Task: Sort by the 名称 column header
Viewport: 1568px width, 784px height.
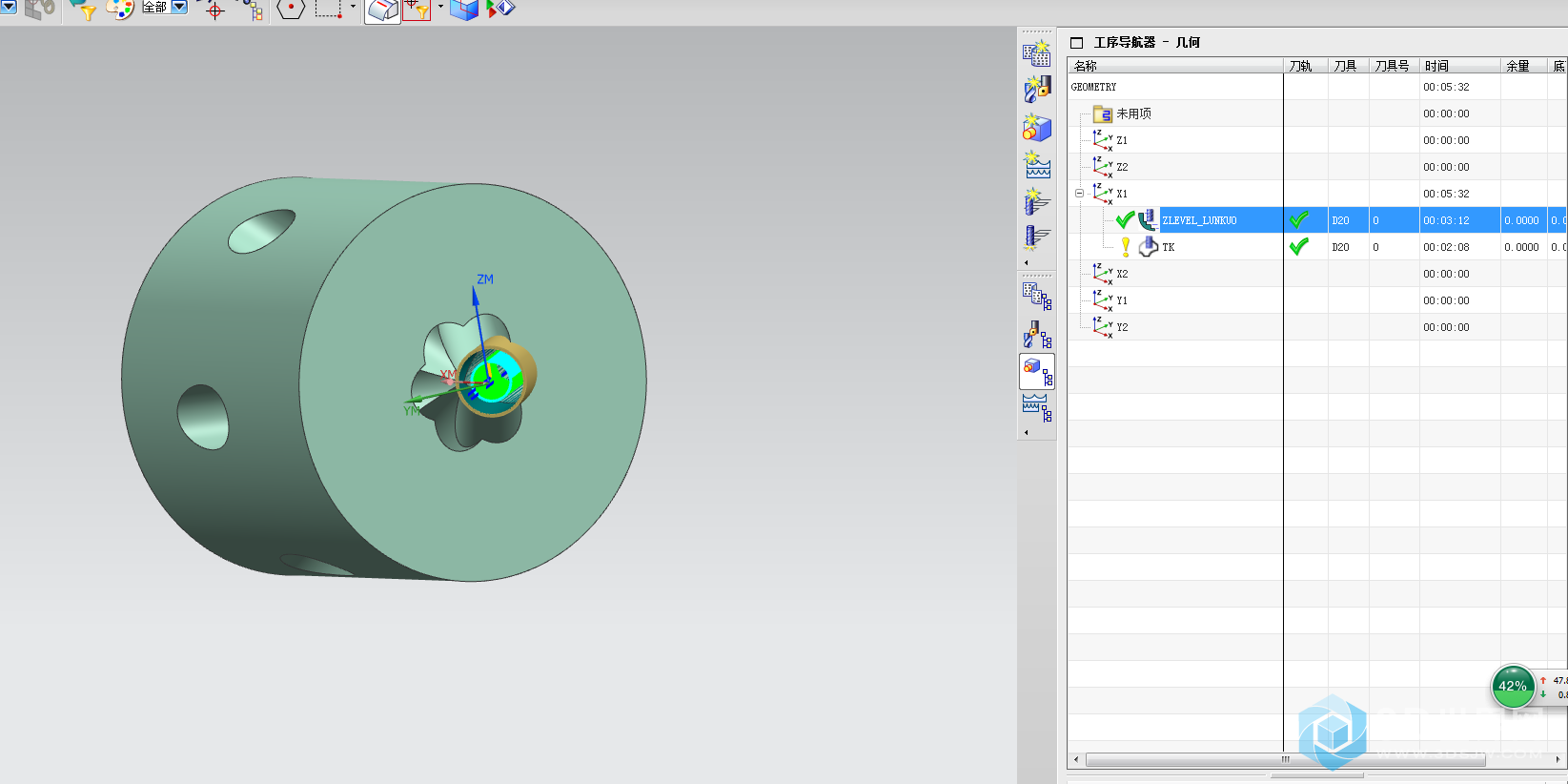Action: click(1175, 66)
